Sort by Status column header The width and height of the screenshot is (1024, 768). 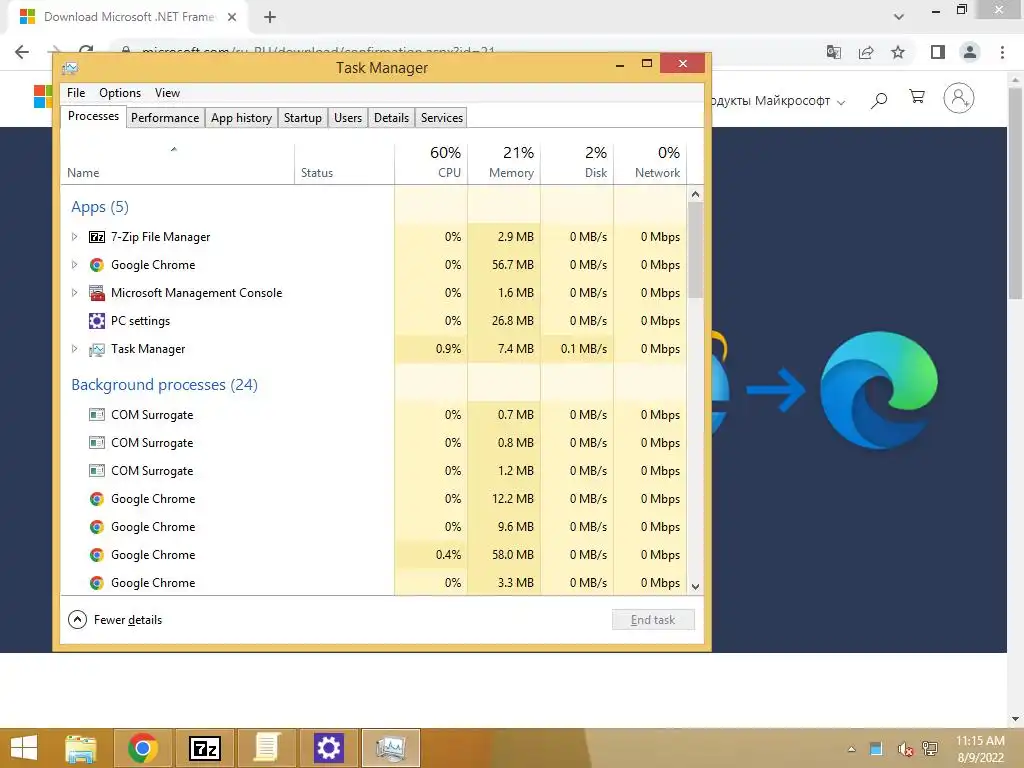click(344, 163)
